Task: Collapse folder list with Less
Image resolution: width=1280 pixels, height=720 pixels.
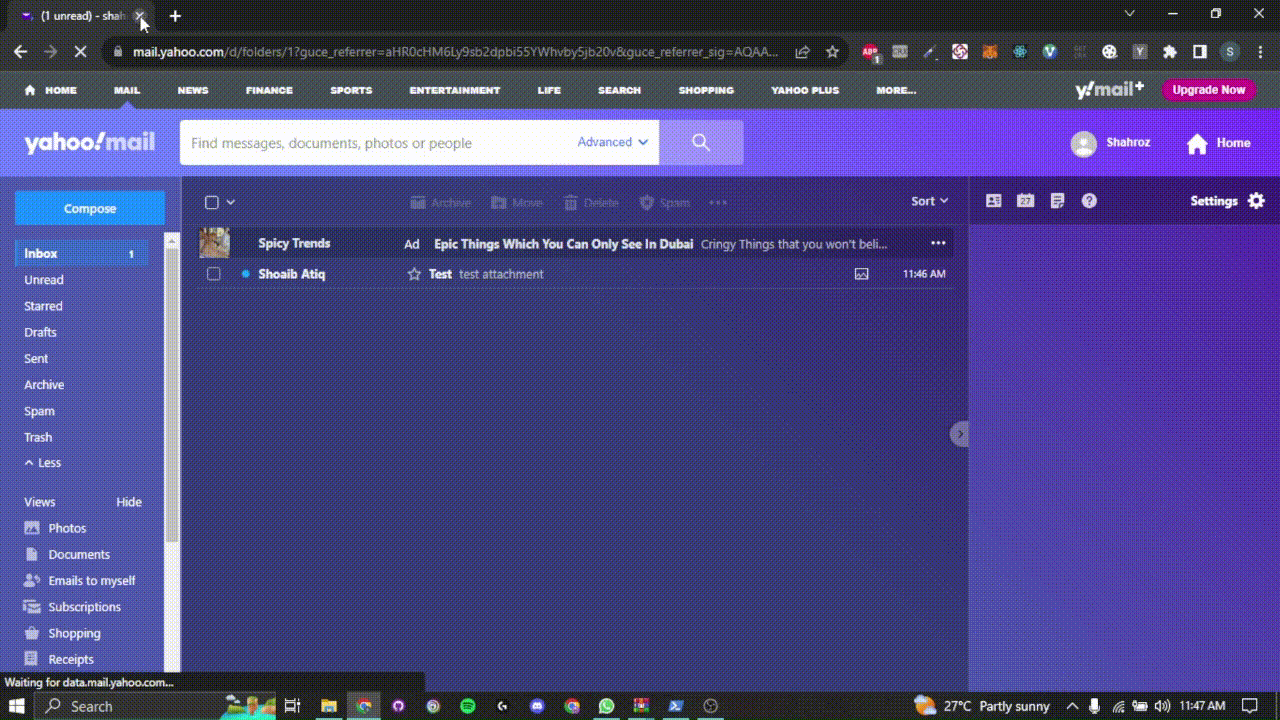Action: point(43,463)
